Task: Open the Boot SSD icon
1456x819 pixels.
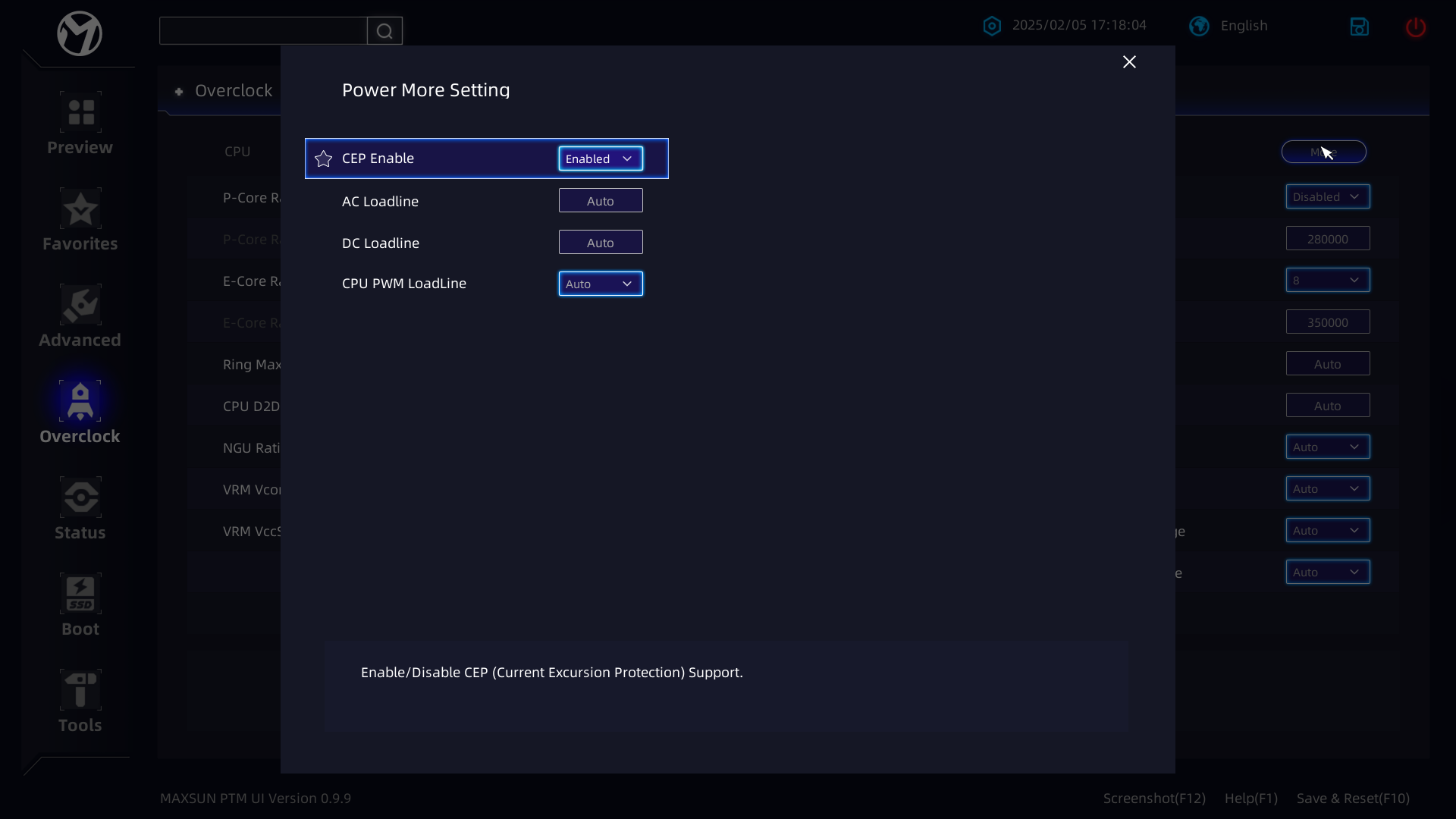Action: tap(80, 595)
